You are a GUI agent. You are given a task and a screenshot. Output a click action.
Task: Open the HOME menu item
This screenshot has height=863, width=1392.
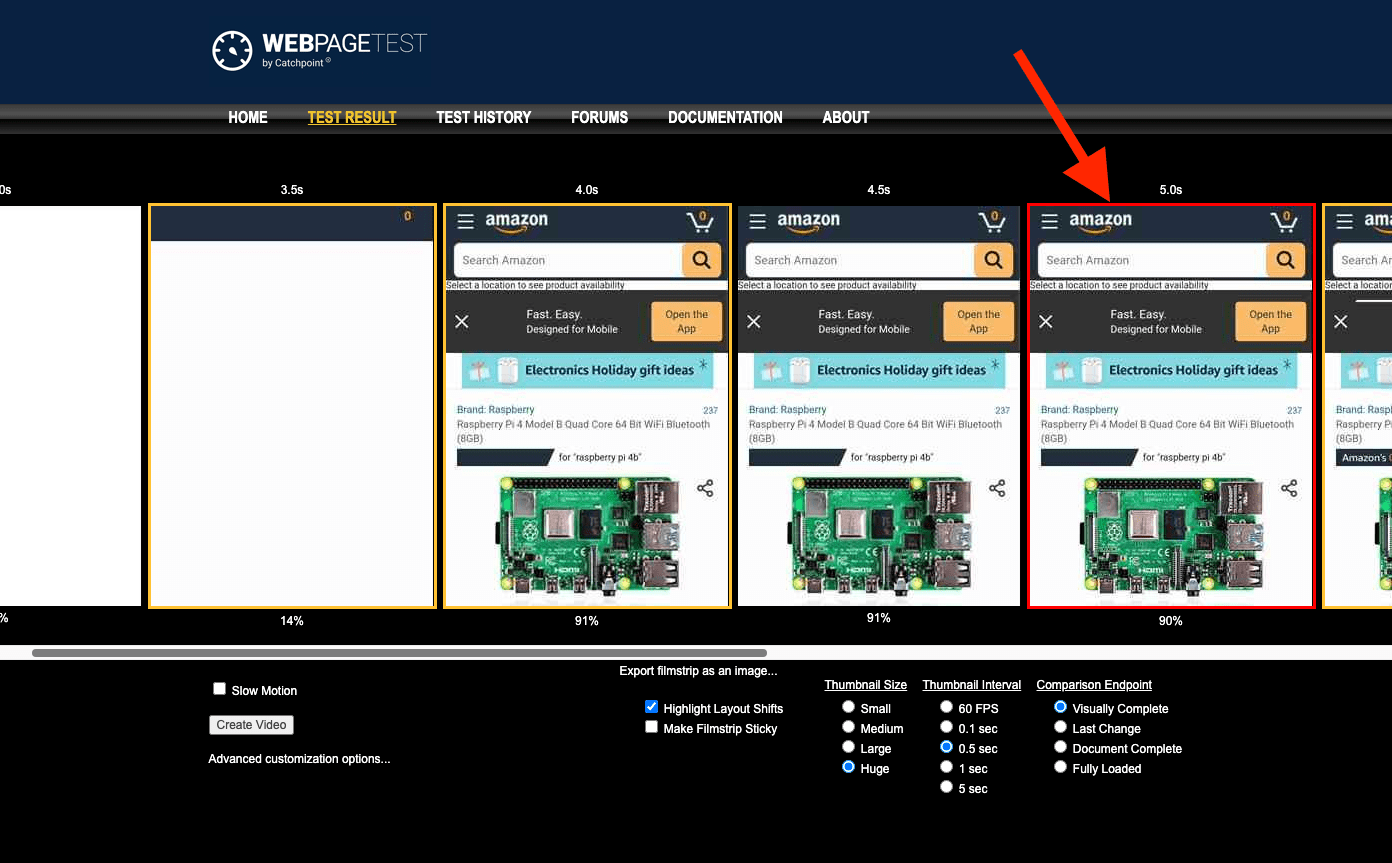tap(248, 117)
